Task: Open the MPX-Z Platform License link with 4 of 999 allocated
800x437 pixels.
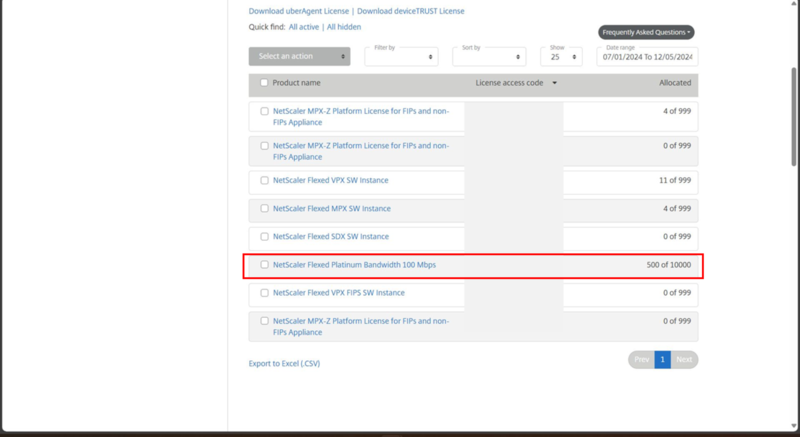Action: pyautogui.click(x=361, y=117)
